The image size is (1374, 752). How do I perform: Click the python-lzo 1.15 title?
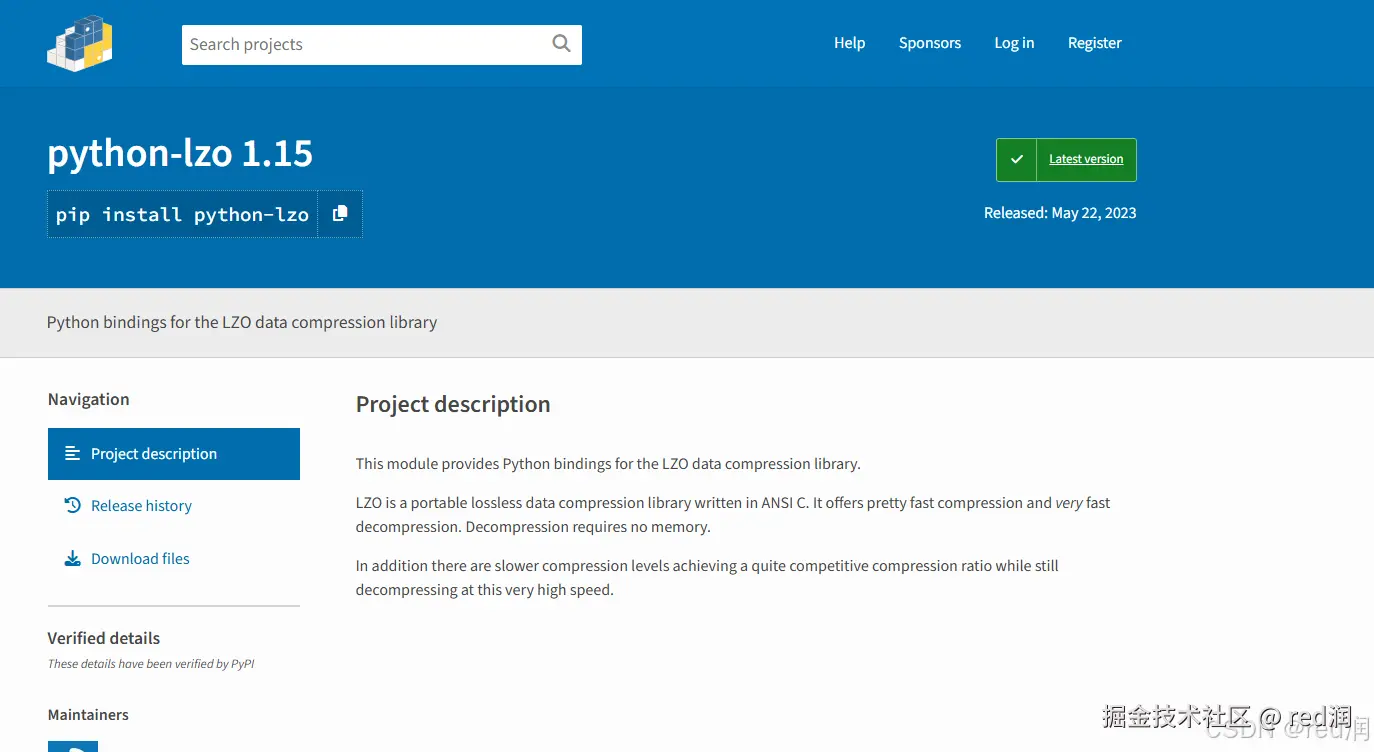pyautogui.click(x=180, y=153)
